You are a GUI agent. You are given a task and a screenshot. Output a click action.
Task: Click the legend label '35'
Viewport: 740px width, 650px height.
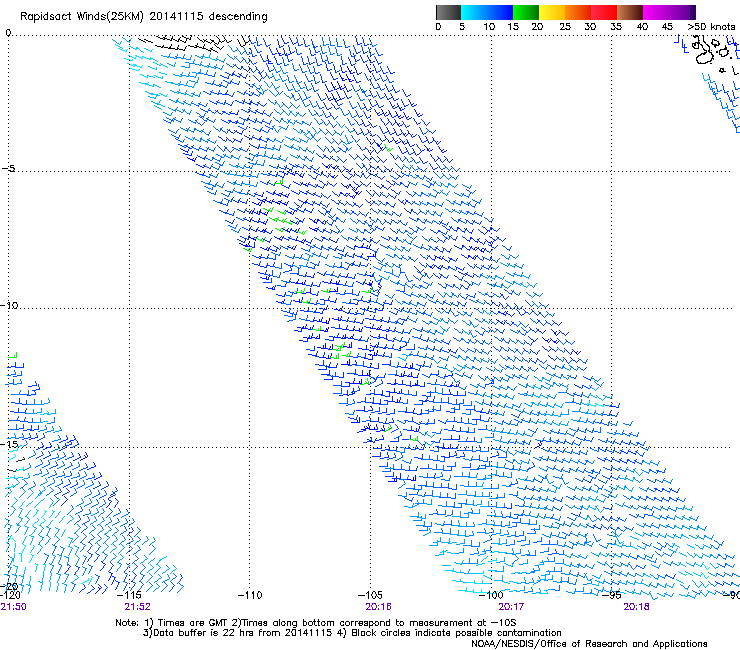[616, 27]
